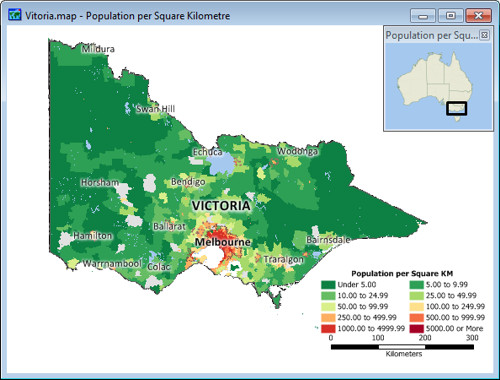Minimize the Vitoria.map window
The width and height of the screenshot is (500, 380).
click(x=423, y=16)
